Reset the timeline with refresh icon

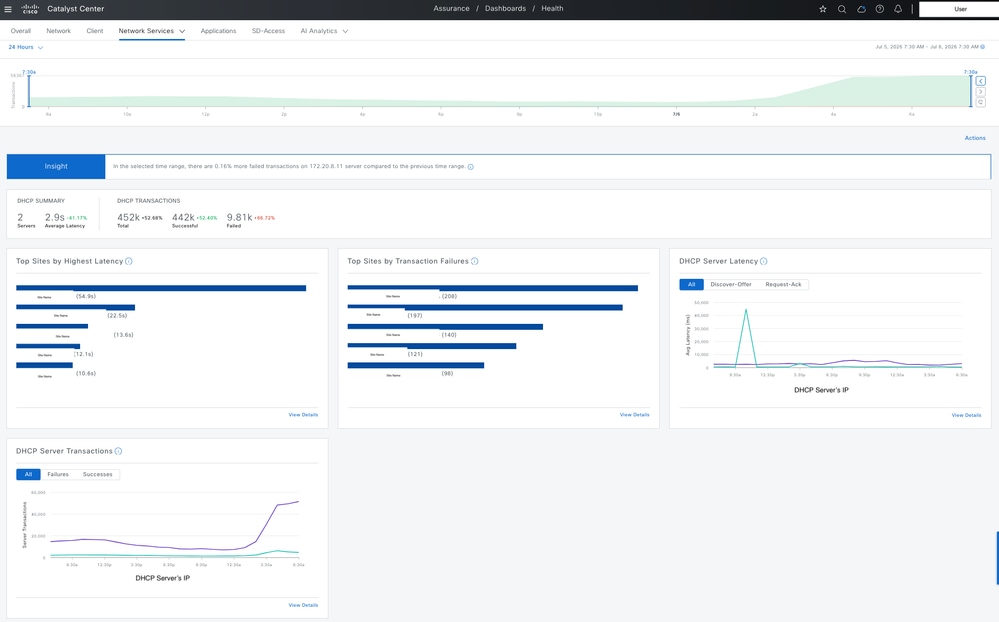pyautogui.click(x=981, y=102)
